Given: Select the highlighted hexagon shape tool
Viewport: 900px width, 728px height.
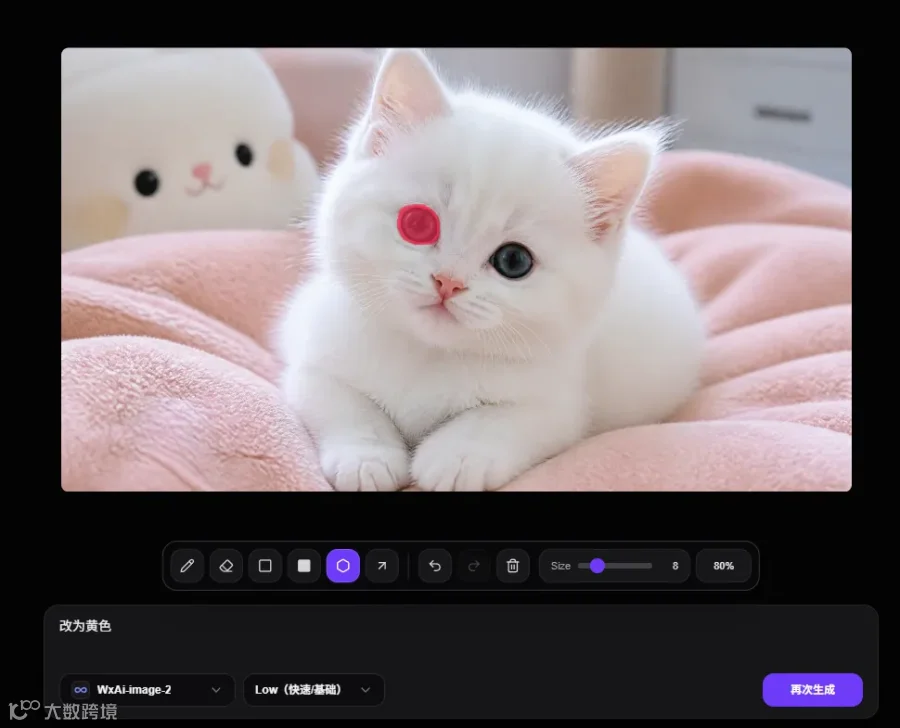Looking at the screenshot, I should click(x=343, y=566).
